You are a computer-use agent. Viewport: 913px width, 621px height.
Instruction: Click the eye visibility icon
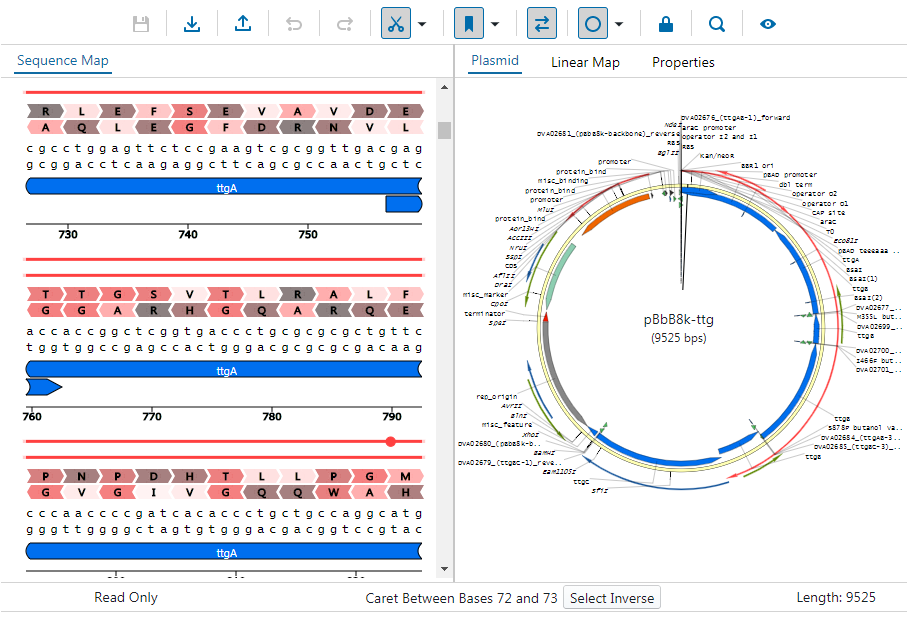[768, 24]
